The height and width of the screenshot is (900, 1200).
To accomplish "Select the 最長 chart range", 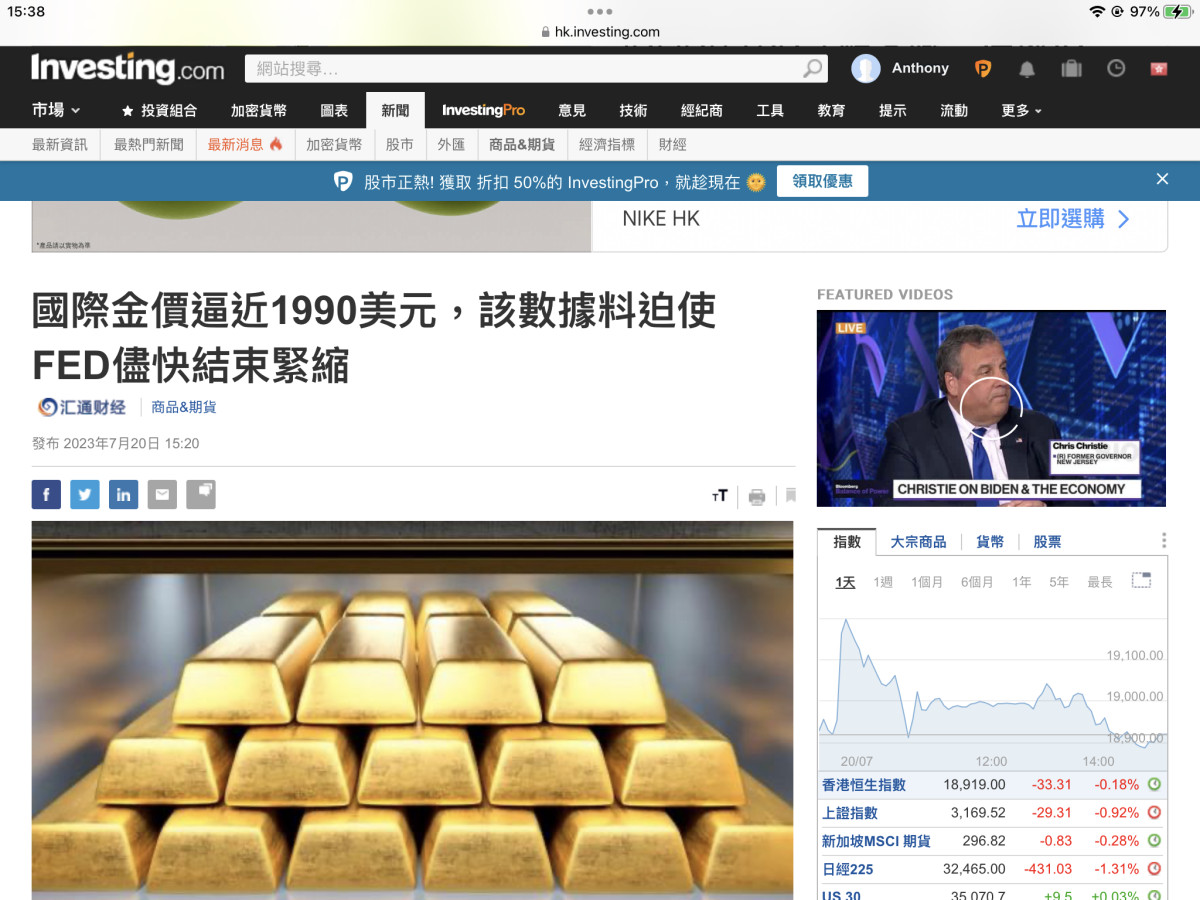I will 1100,582.
